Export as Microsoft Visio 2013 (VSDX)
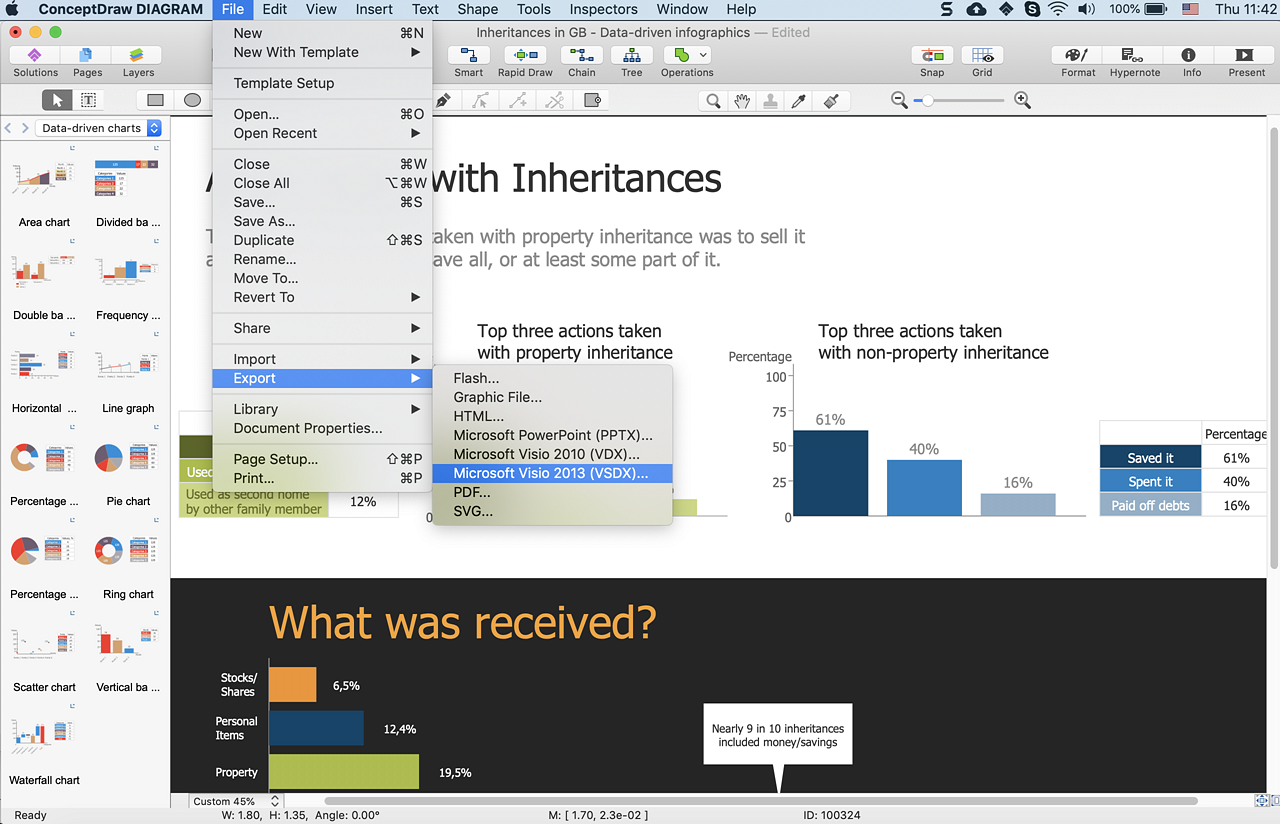This screenshot has height=824, width=1280. (552, 473)
